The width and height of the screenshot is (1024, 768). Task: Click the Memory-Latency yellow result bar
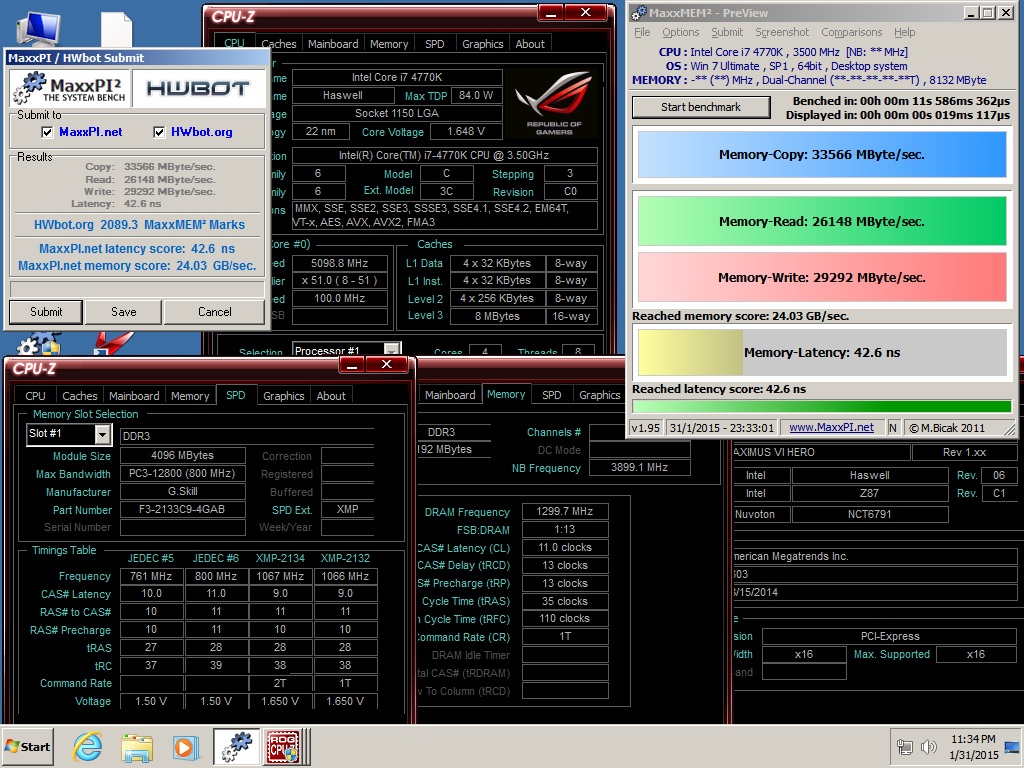tap(822, 353)
